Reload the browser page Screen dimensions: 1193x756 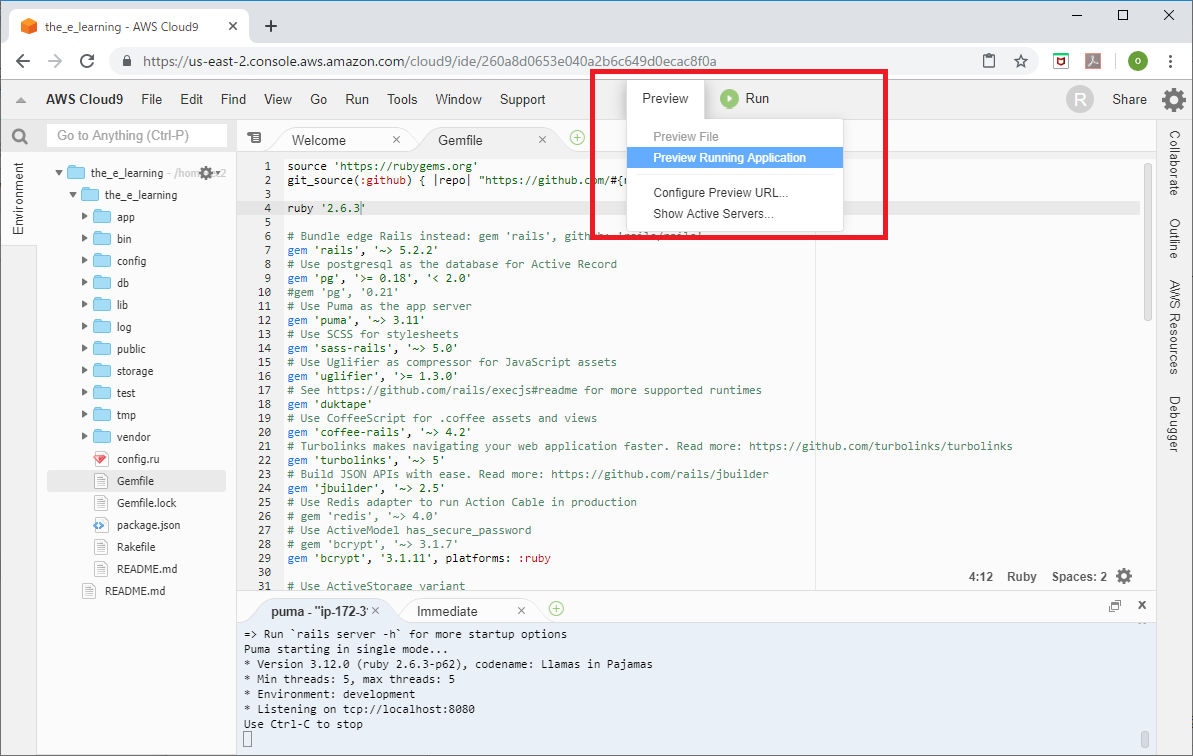pos(87,61)
